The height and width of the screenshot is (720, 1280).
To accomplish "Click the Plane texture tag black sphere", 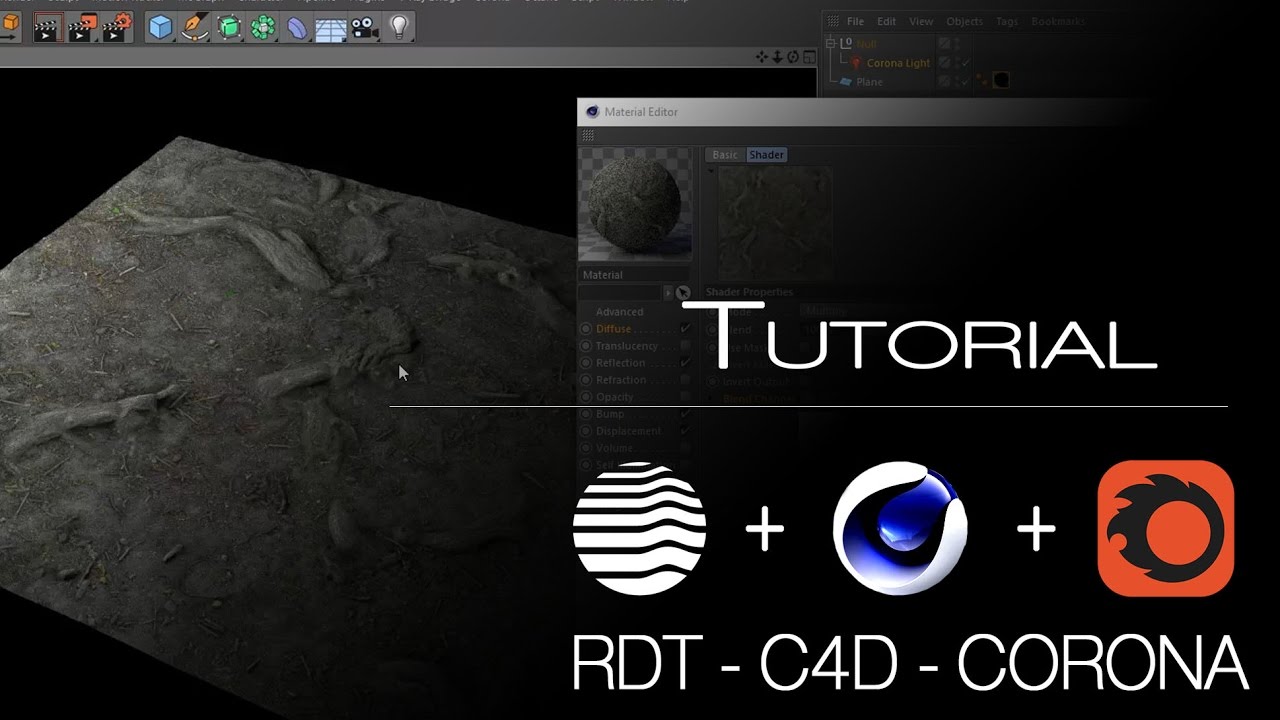I will 1000,81.
